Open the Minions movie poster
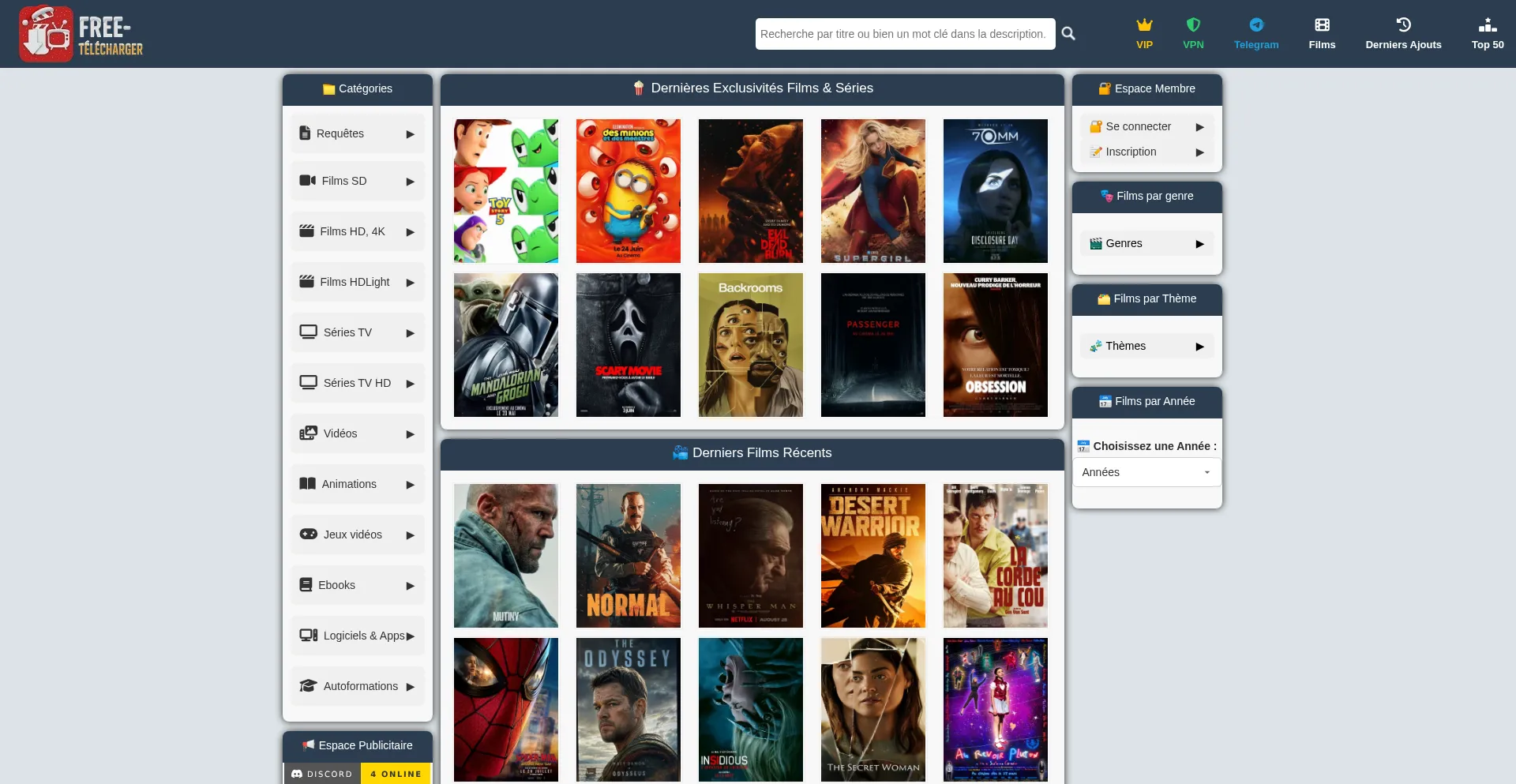Screen dimensions: 1516x784 coord(629,191)
